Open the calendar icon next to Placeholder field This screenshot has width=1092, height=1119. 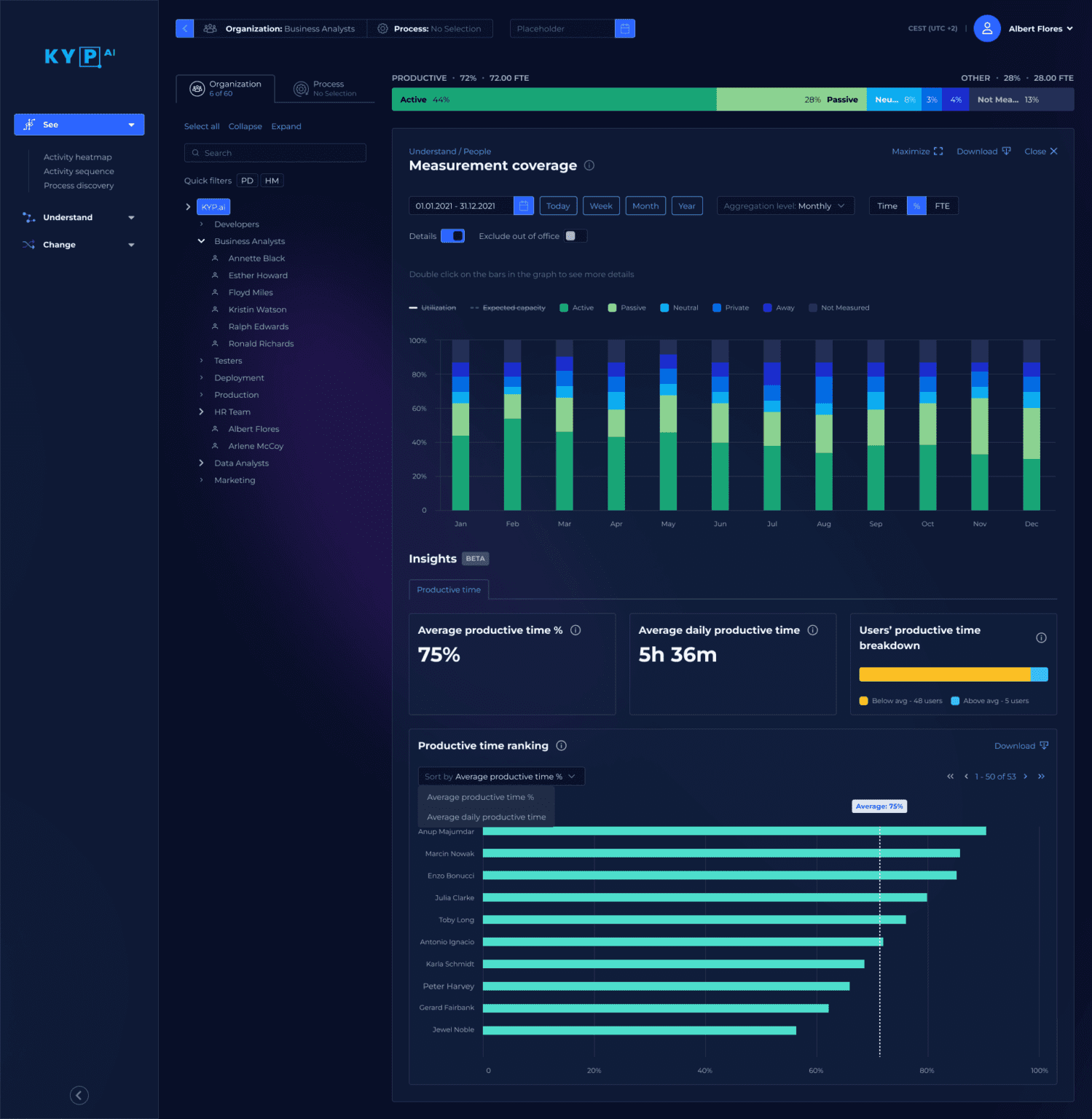click(x=625, y=28)
